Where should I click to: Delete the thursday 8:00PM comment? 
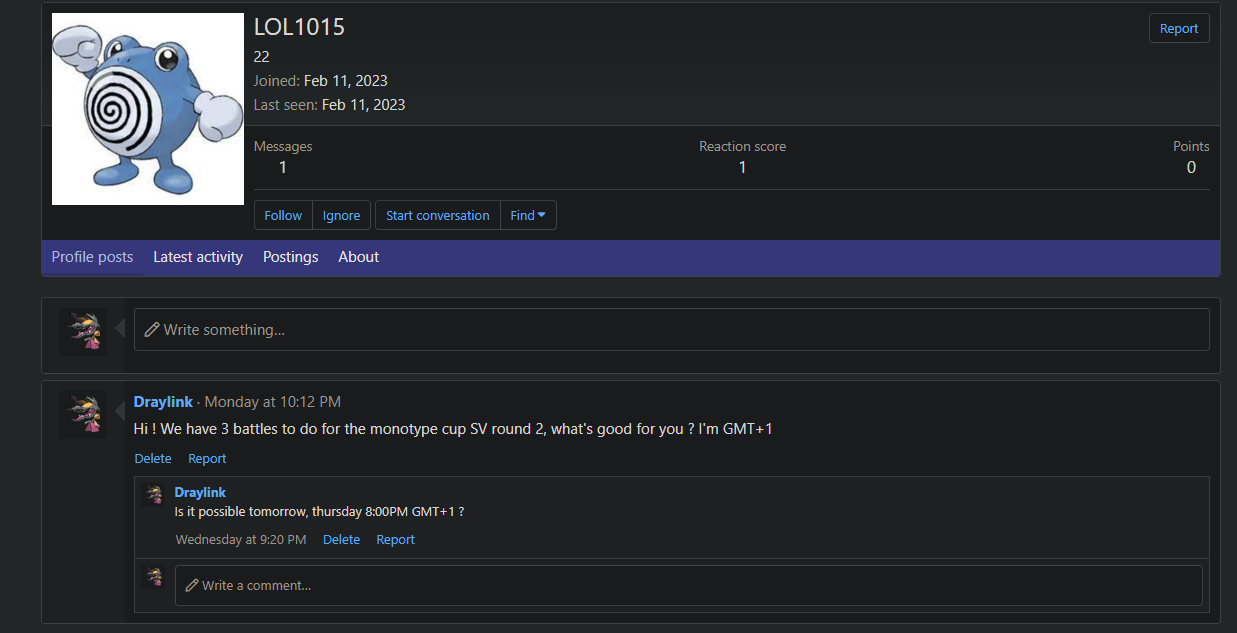[x=341, y=539]
